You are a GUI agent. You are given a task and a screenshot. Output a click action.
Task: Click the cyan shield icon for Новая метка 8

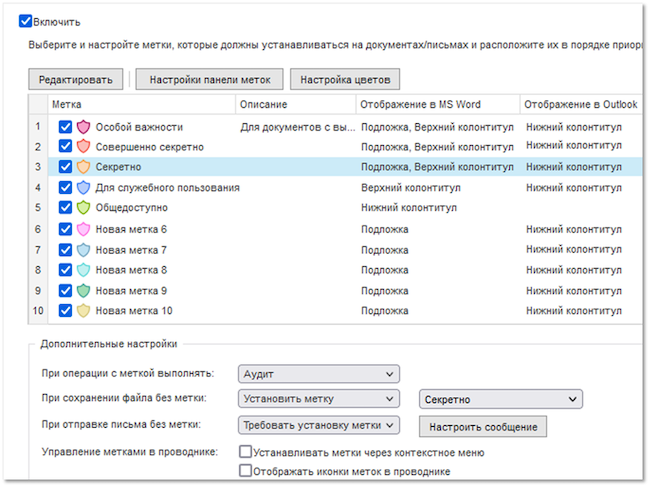[x=83, y=270]
